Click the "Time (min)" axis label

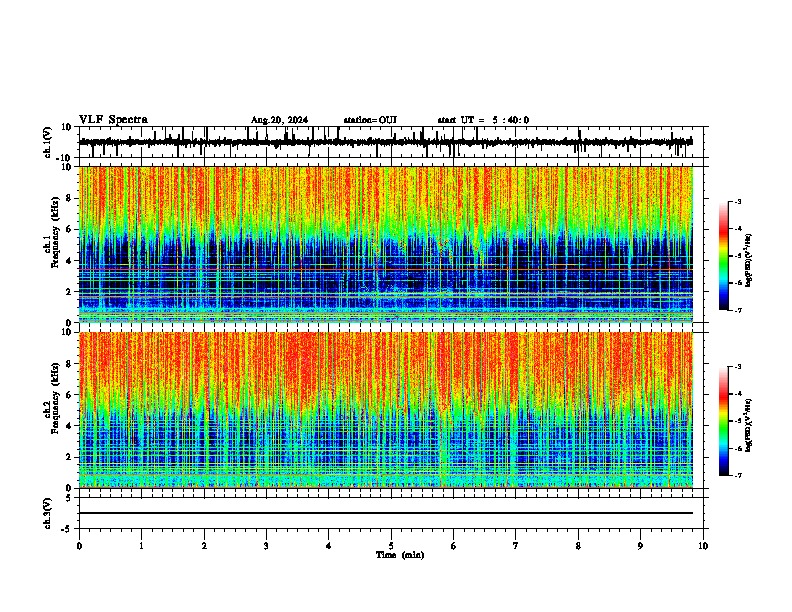coord(400,555)
